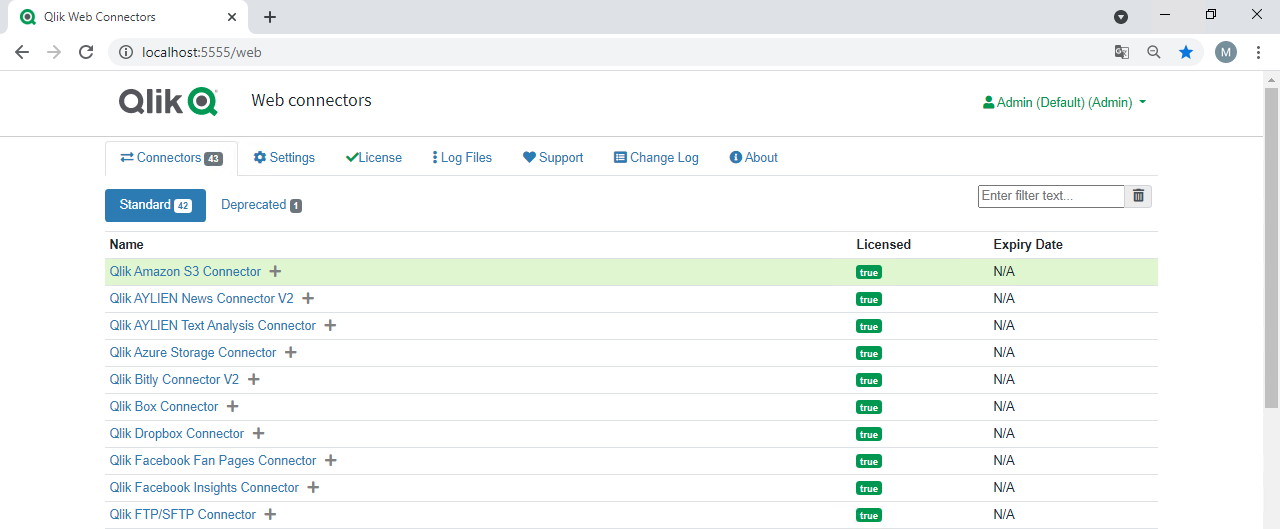The width and height of the screenshot is (1280, 529).
Task: View site information icon in address bar
Action: click(126, 52)
